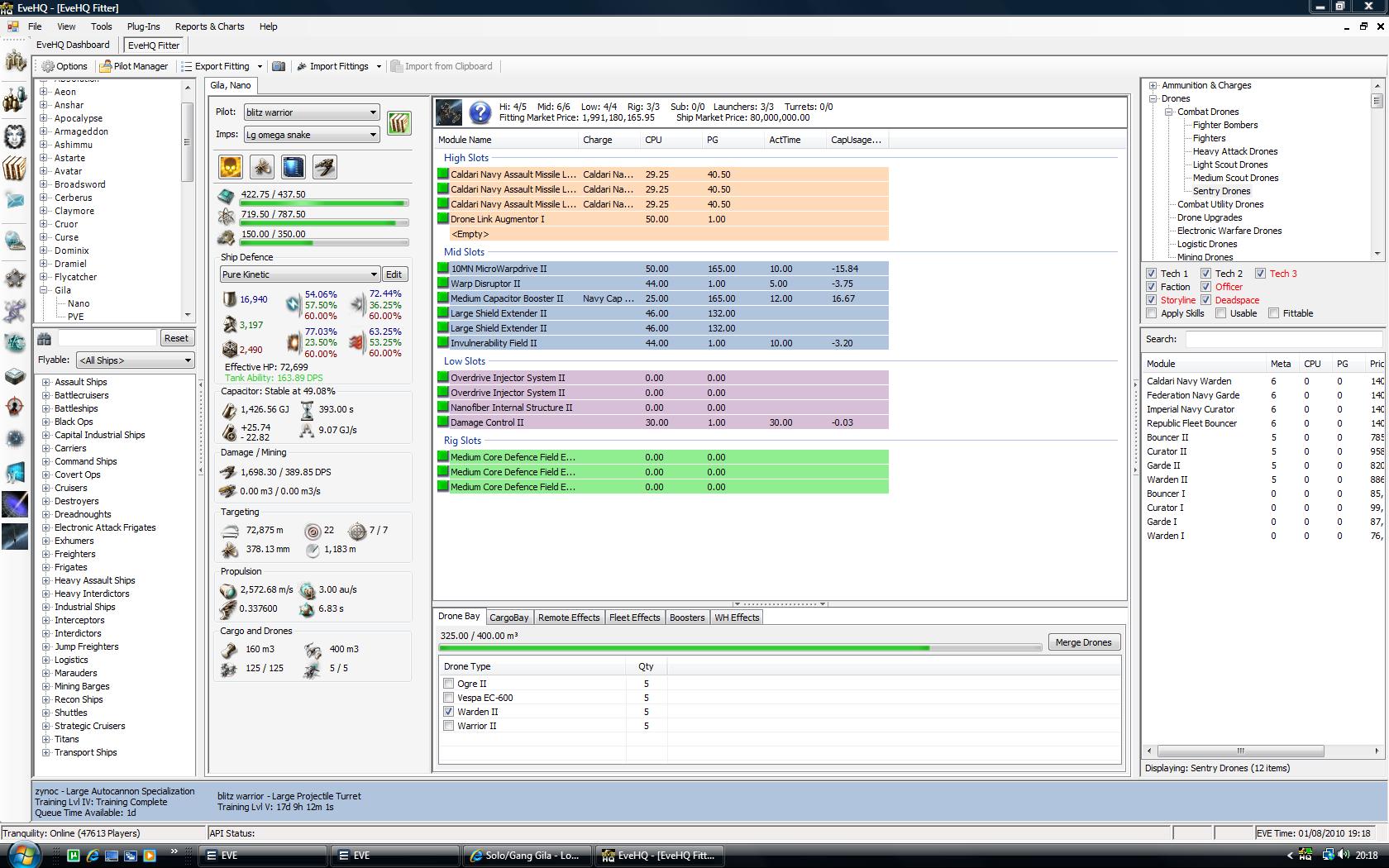Viewport: 1389px width, 868px height.
Task: Check the Vespa EC-600 drone checkbox
Action: 448,698
